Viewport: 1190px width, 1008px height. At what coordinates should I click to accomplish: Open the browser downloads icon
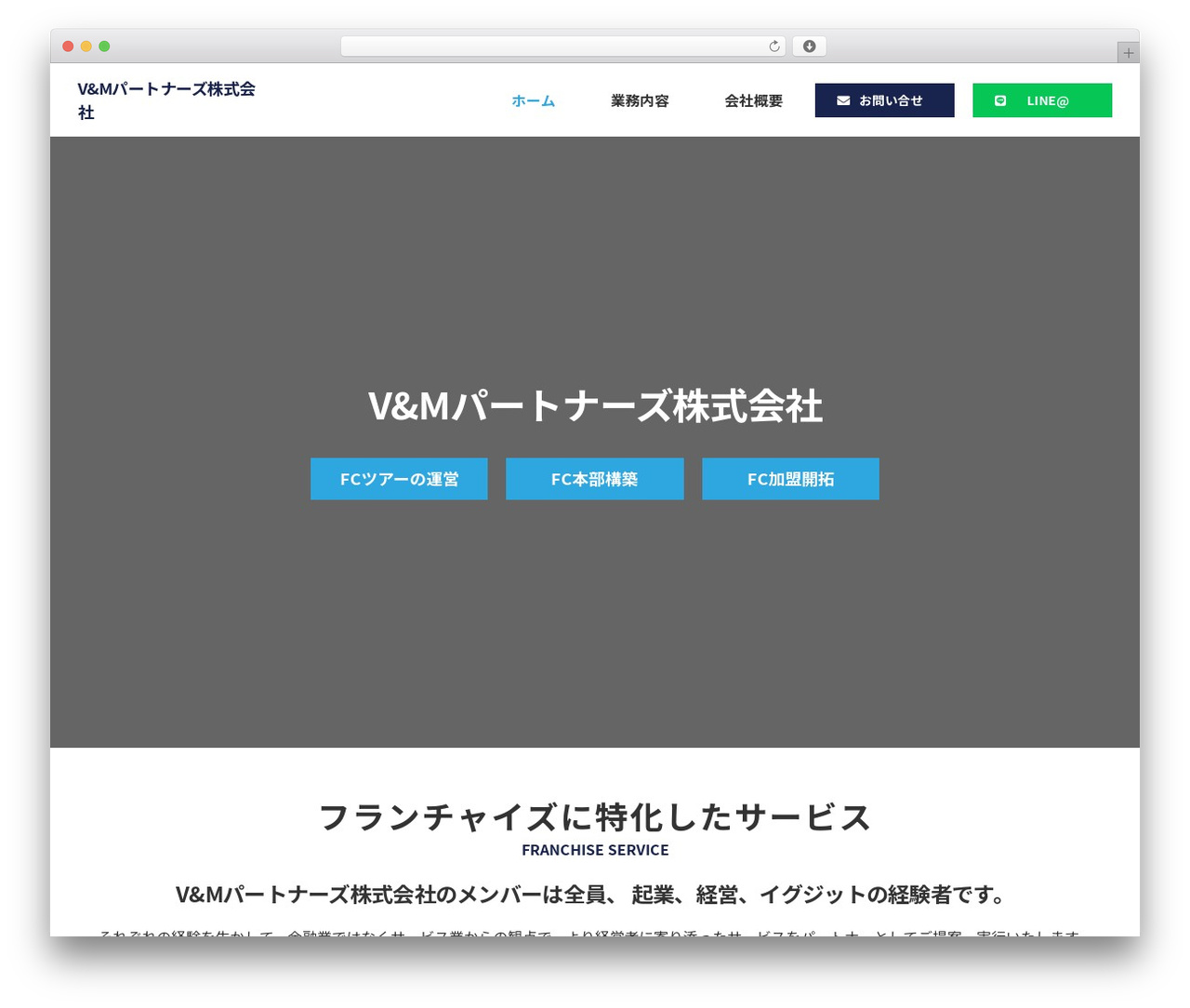coord(809,46)
